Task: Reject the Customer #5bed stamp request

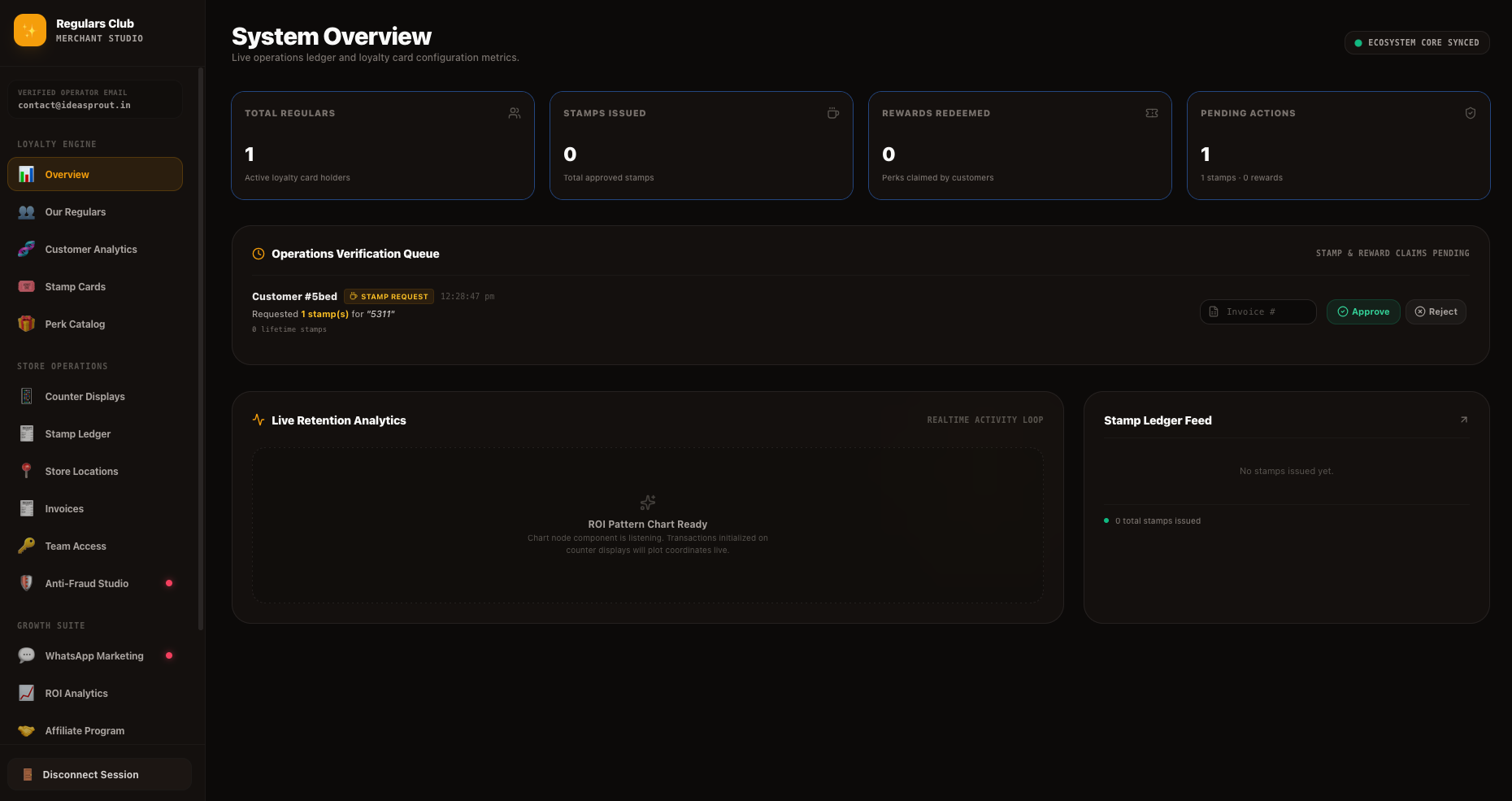Action: point(1436,311)
